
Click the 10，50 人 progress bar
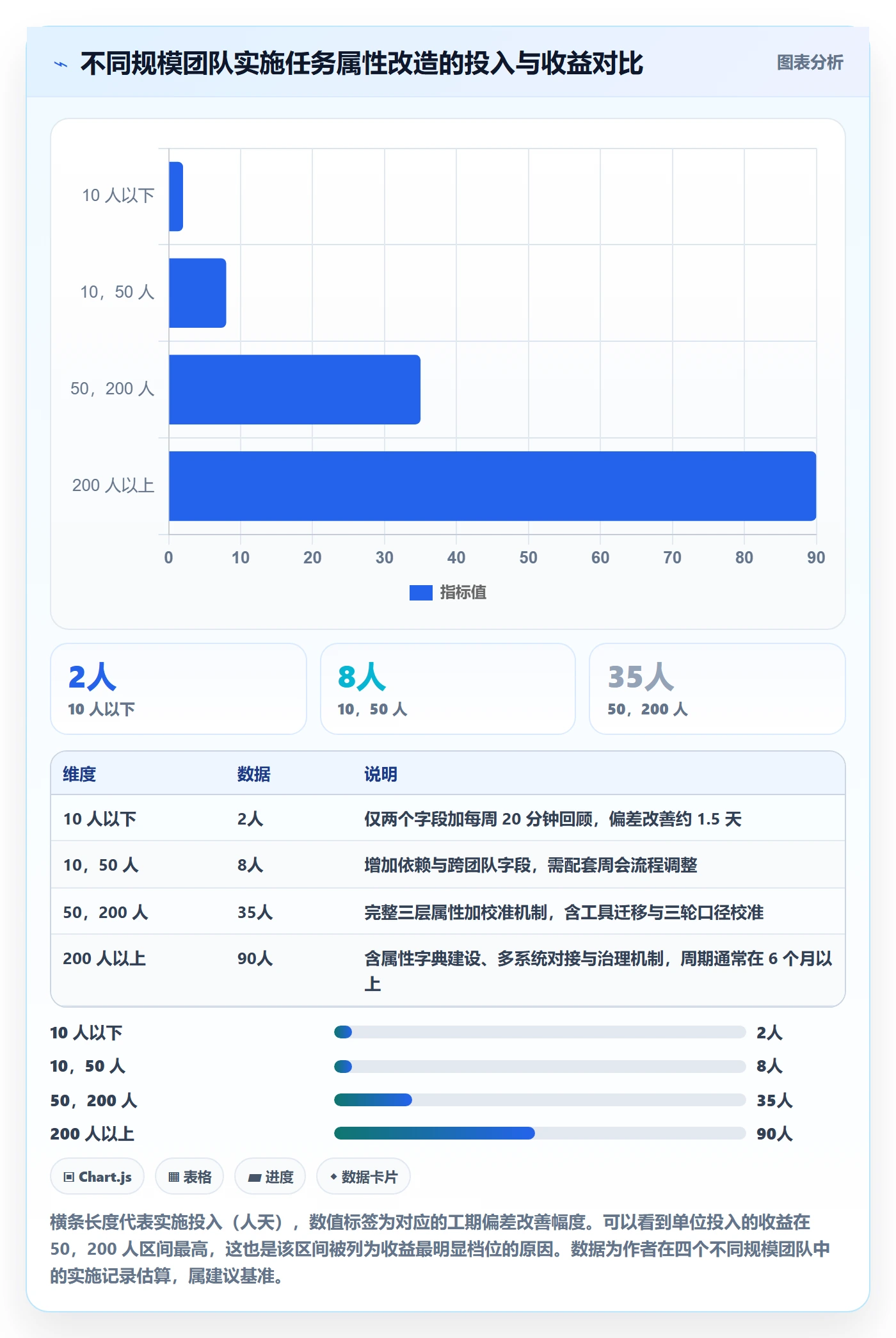[x=540, y=1067]
